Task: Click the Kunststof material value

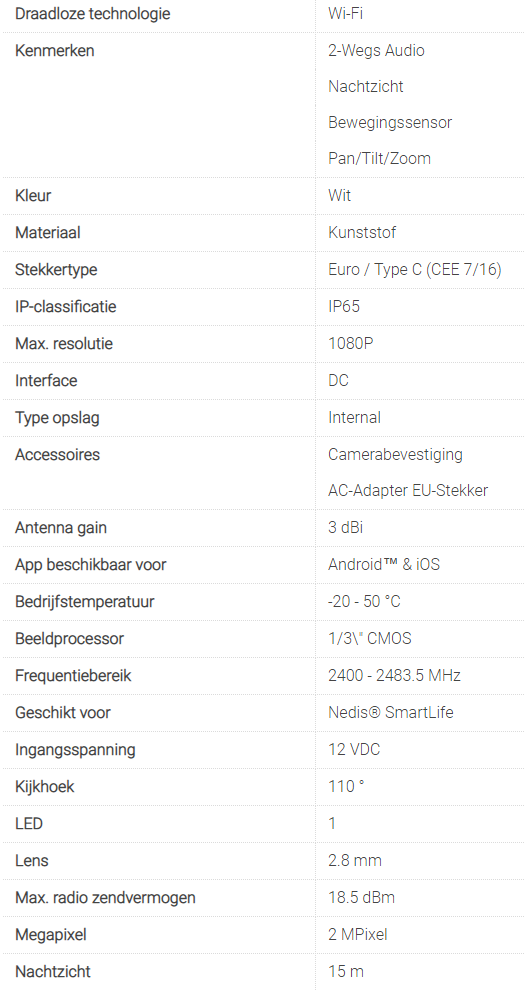Action: (x=362, y=232)
